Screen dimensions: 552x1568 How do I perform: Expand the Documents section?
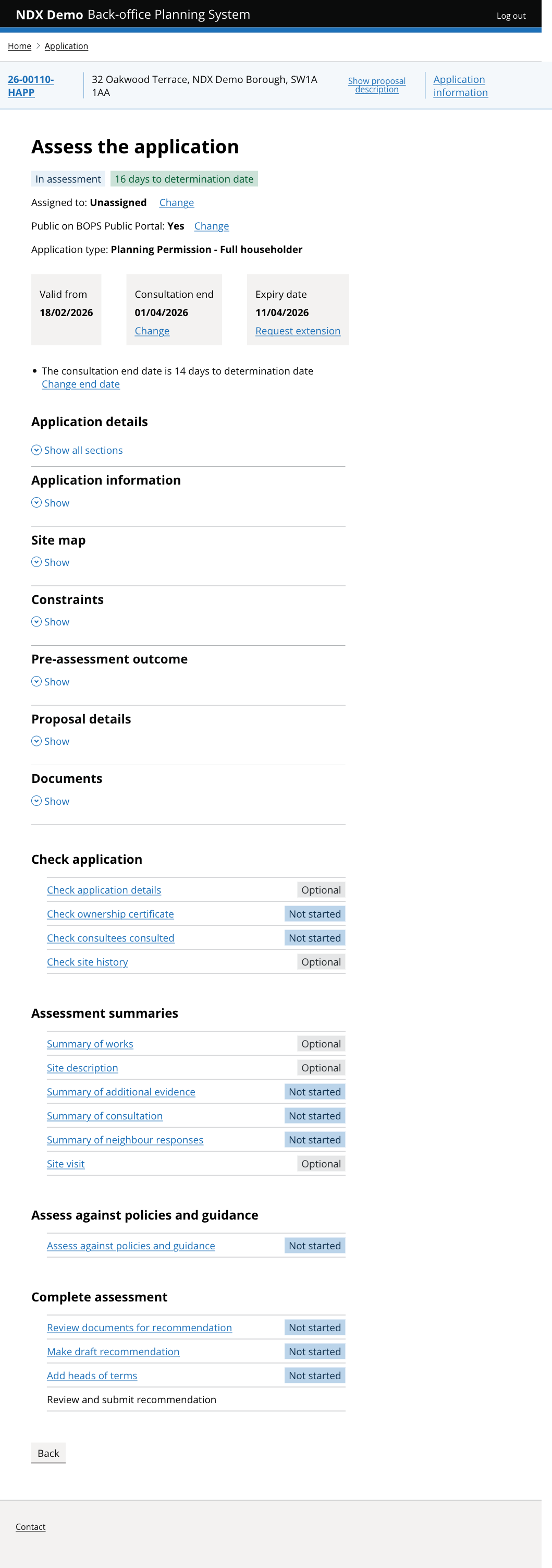(51, 801)
